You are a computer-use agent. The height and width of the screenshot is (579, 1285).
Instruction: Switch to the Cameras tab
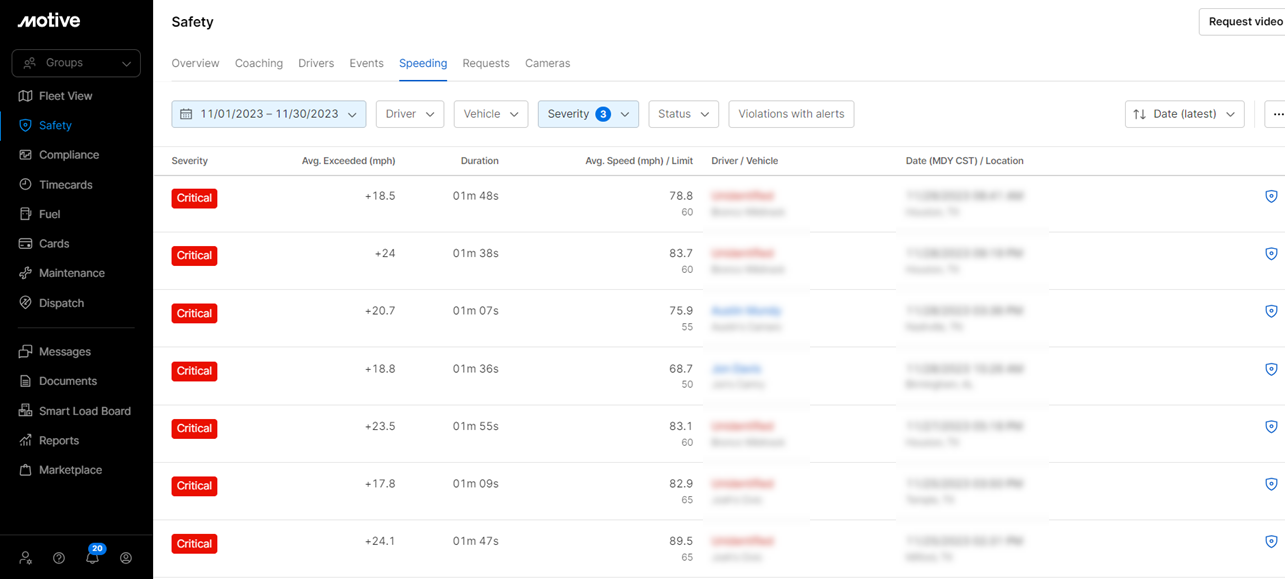(x=547, y=63)
